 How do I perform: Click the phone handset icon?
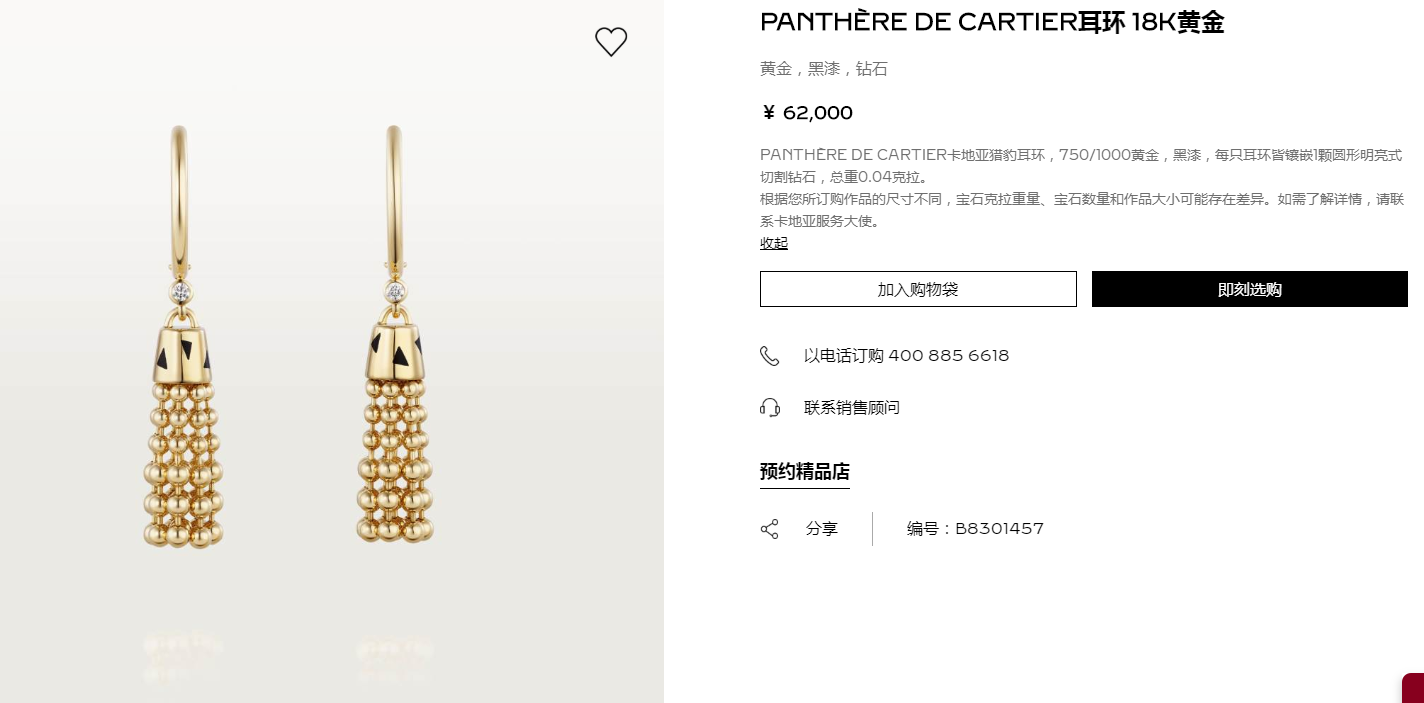click(x=769, y=356)
